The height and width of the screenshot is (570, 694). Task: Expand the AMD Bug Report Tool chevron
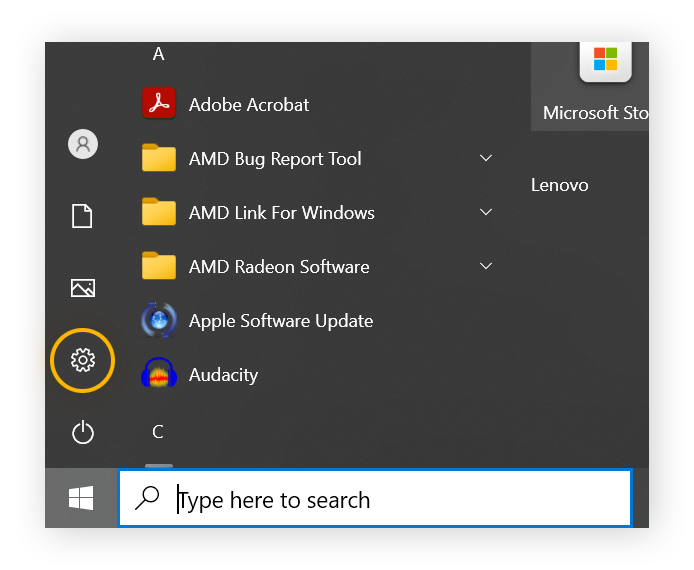pyautogui.click(x=486, y=158)
